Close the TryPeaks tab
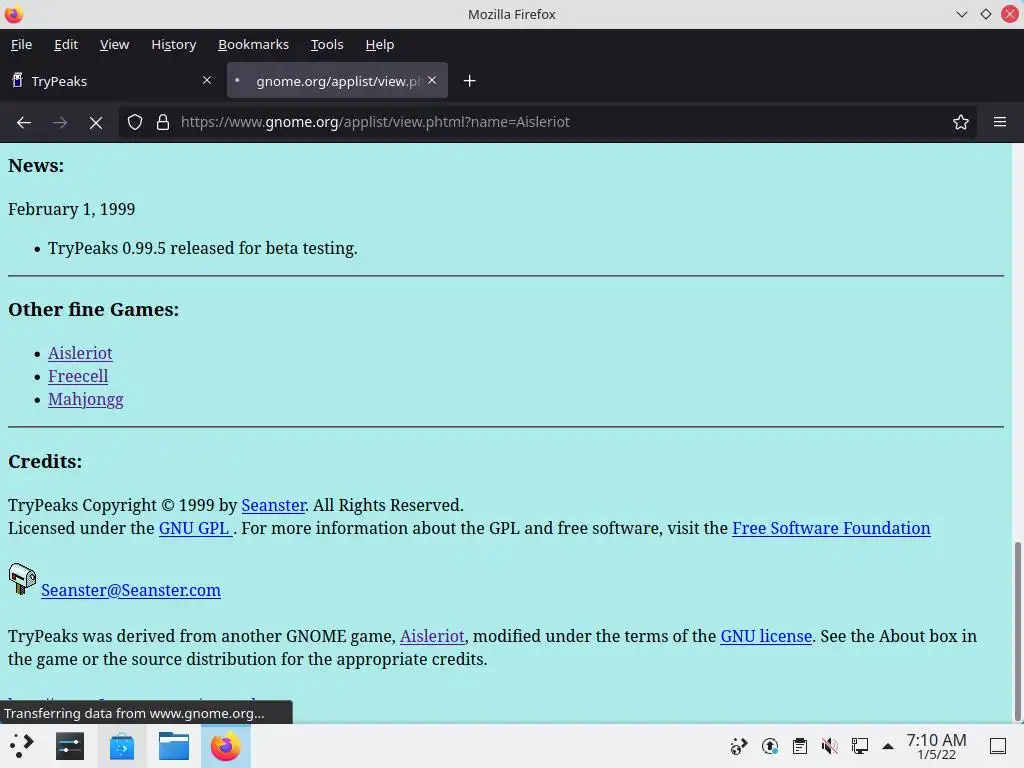 click(207, 80)
